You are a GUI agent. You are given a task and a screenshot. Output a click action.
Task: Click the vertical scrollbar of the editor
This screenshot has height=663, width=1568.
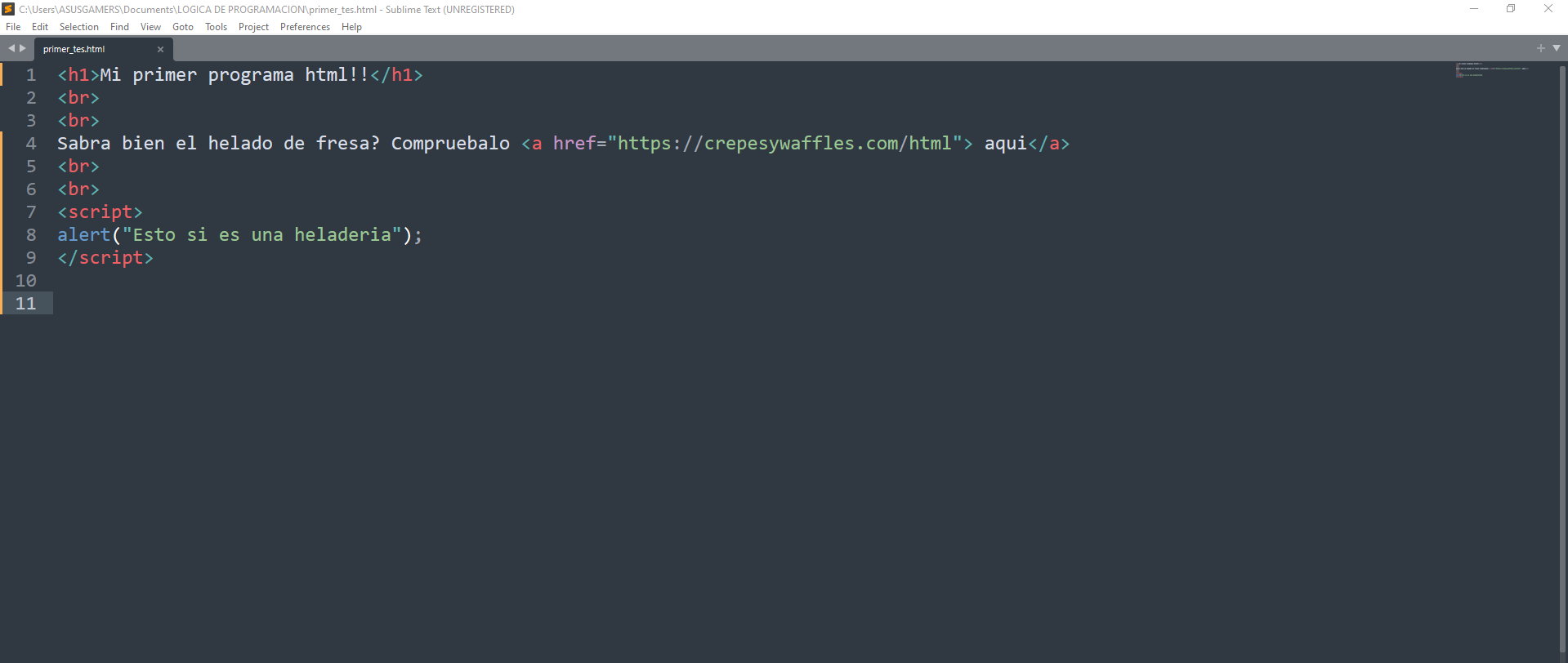[x=1562, y=359]
